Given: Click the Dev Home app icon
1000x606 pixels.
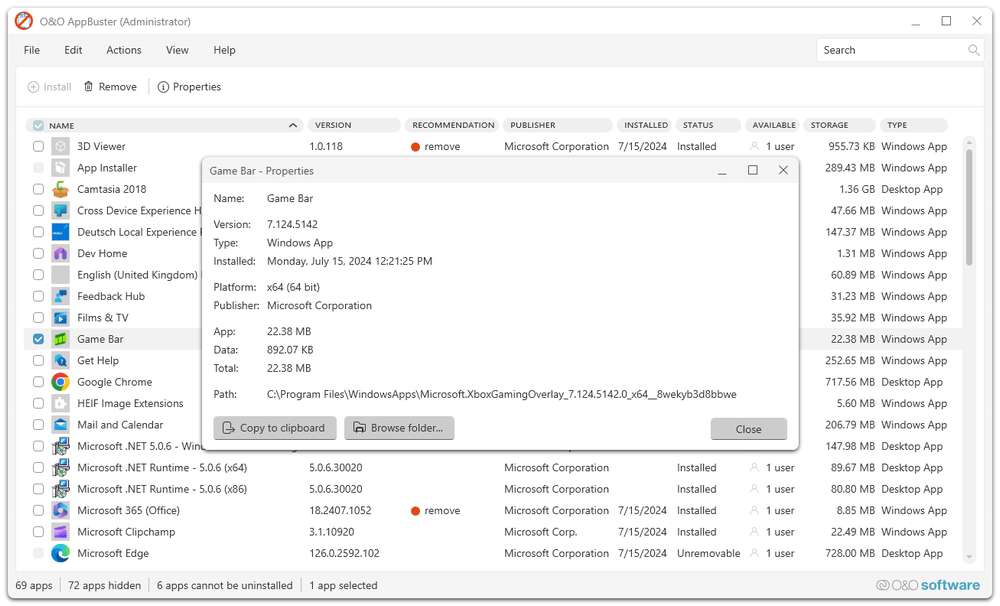Looking at the screenshot, I should pyautogui.click(x=60, y=253).
